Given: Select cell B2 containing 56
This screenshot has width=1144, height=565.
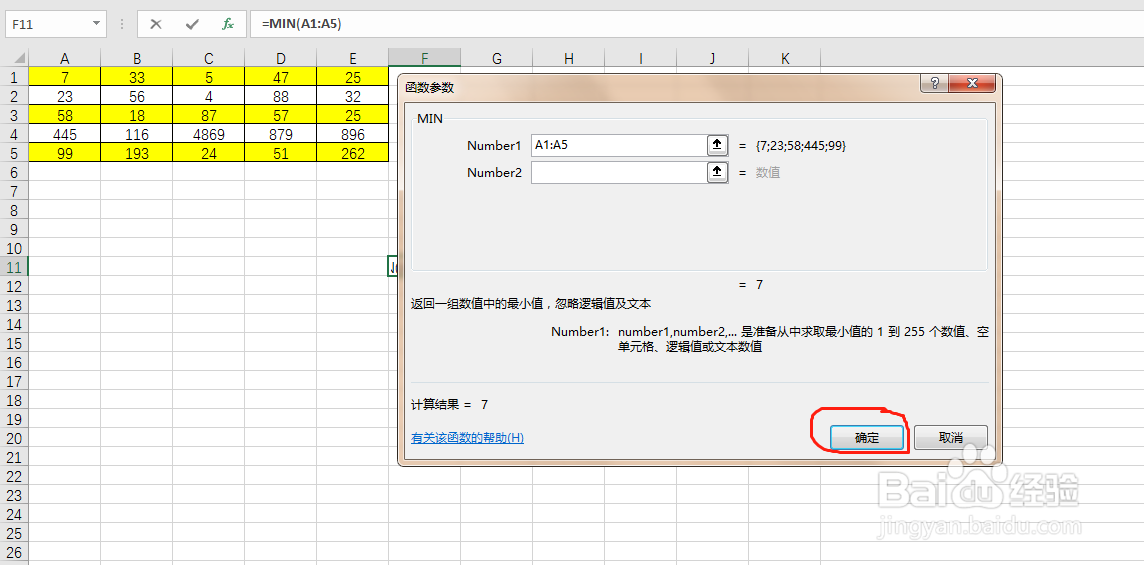Looking at the screenshot, I should (136, 96).
